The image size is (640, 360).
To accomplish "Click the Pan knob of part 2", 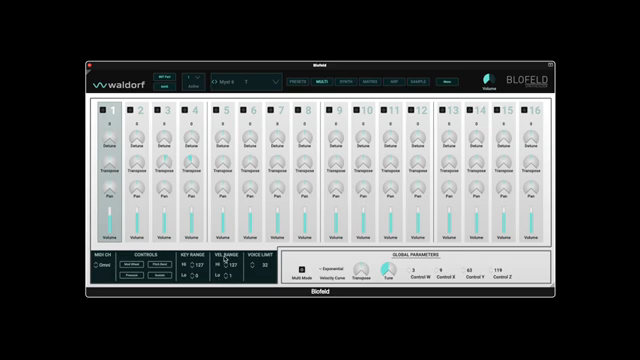I will tap(137, 188).
